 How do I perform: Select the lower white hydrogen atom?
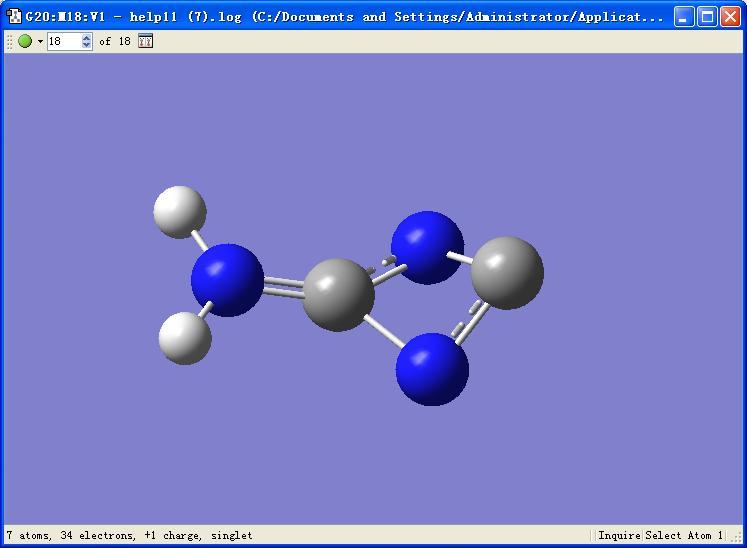(x=185, y=338)
